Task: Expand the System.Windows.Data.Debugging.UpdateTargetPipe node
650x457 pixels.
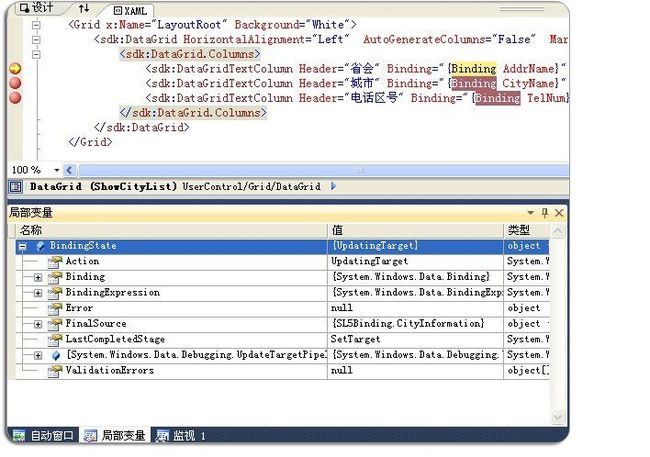Action: pyautogui.click(x=38, y=355)
